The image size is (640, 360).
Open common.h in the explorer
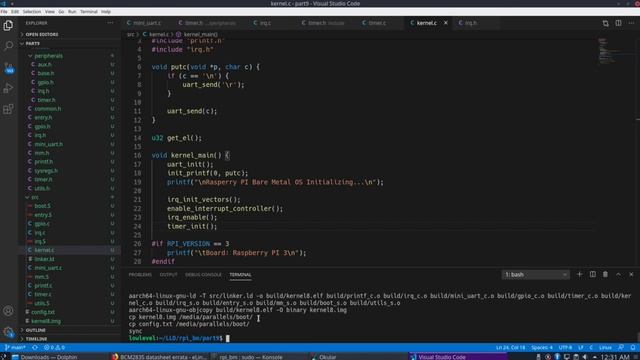48,109
